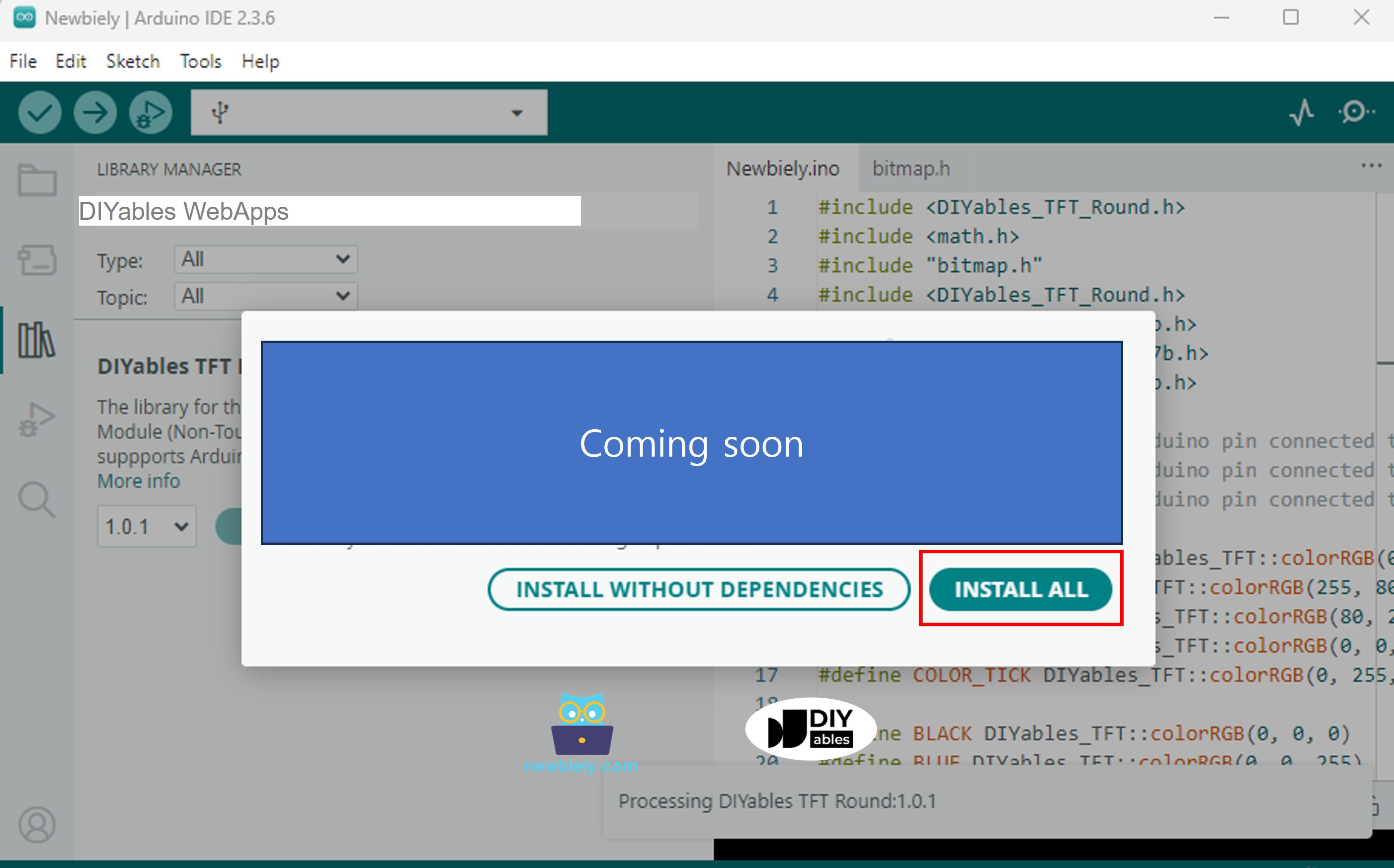Viewport: 1394px width, 868px height.
Task: Expand the Type filter dropdown
Action: coord(266,260)
